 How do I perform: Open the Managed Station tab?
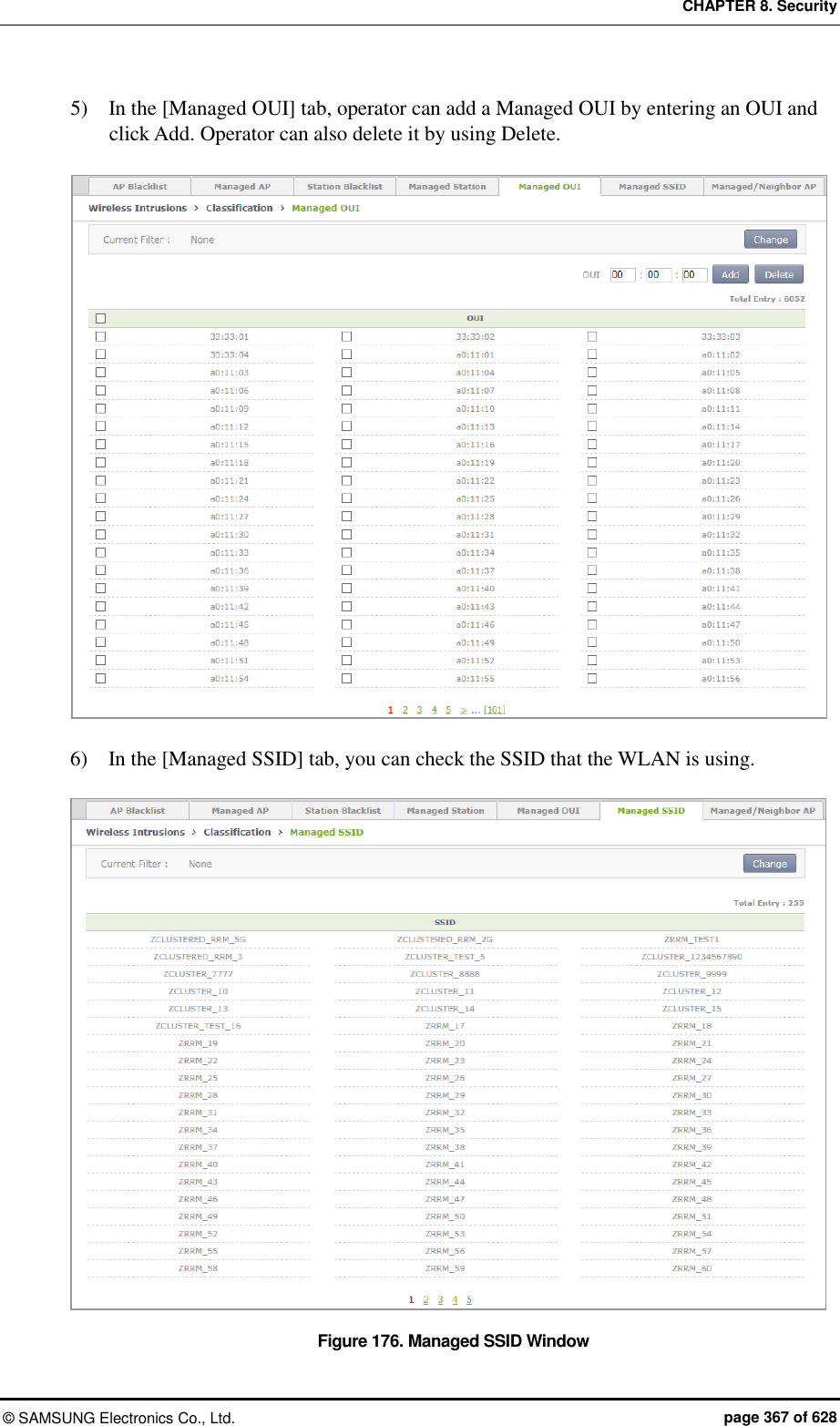pyautogui.click(x=447, y=186)
